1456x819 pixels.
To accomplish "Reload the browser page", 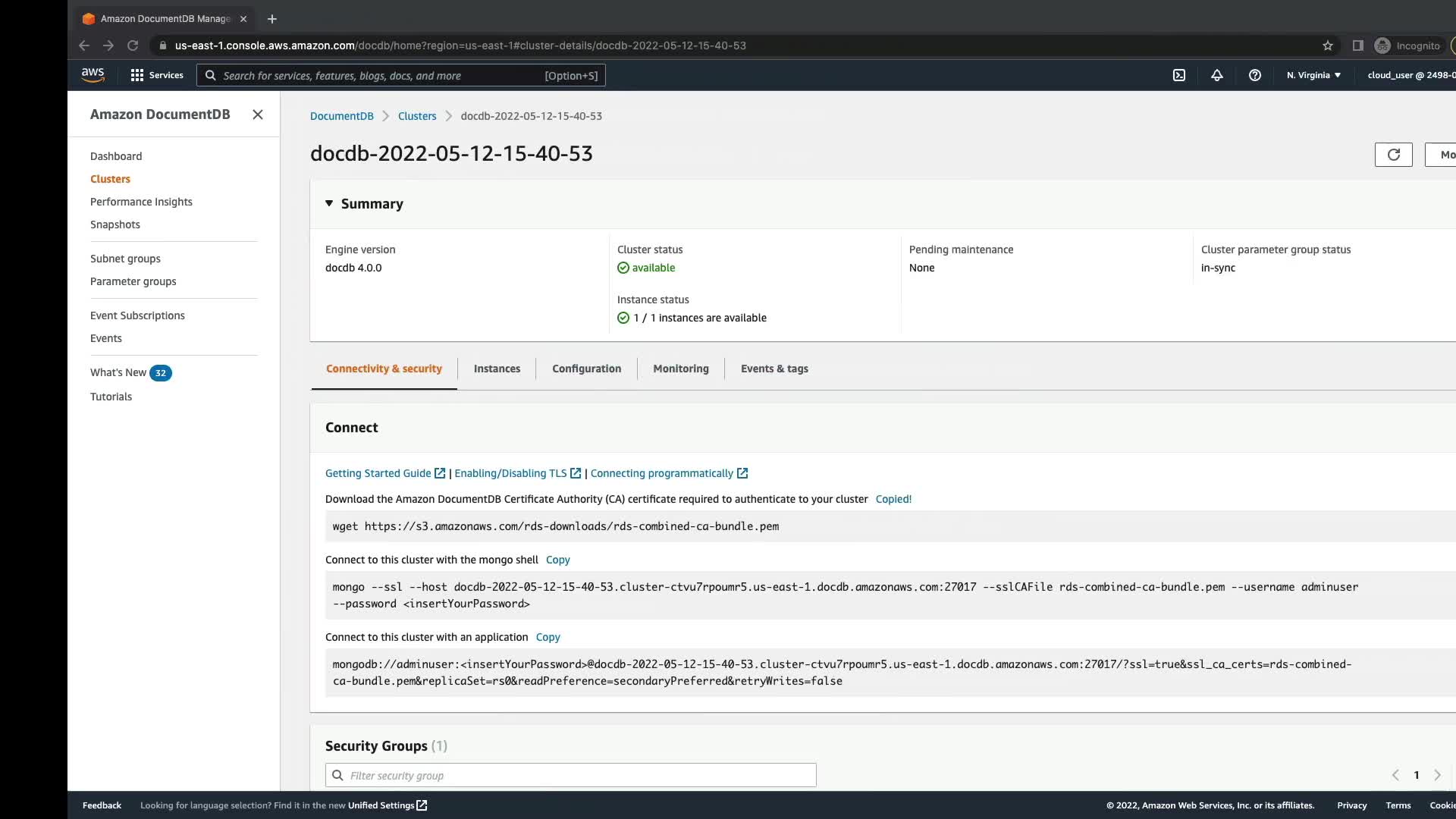I will click(133, 45).
